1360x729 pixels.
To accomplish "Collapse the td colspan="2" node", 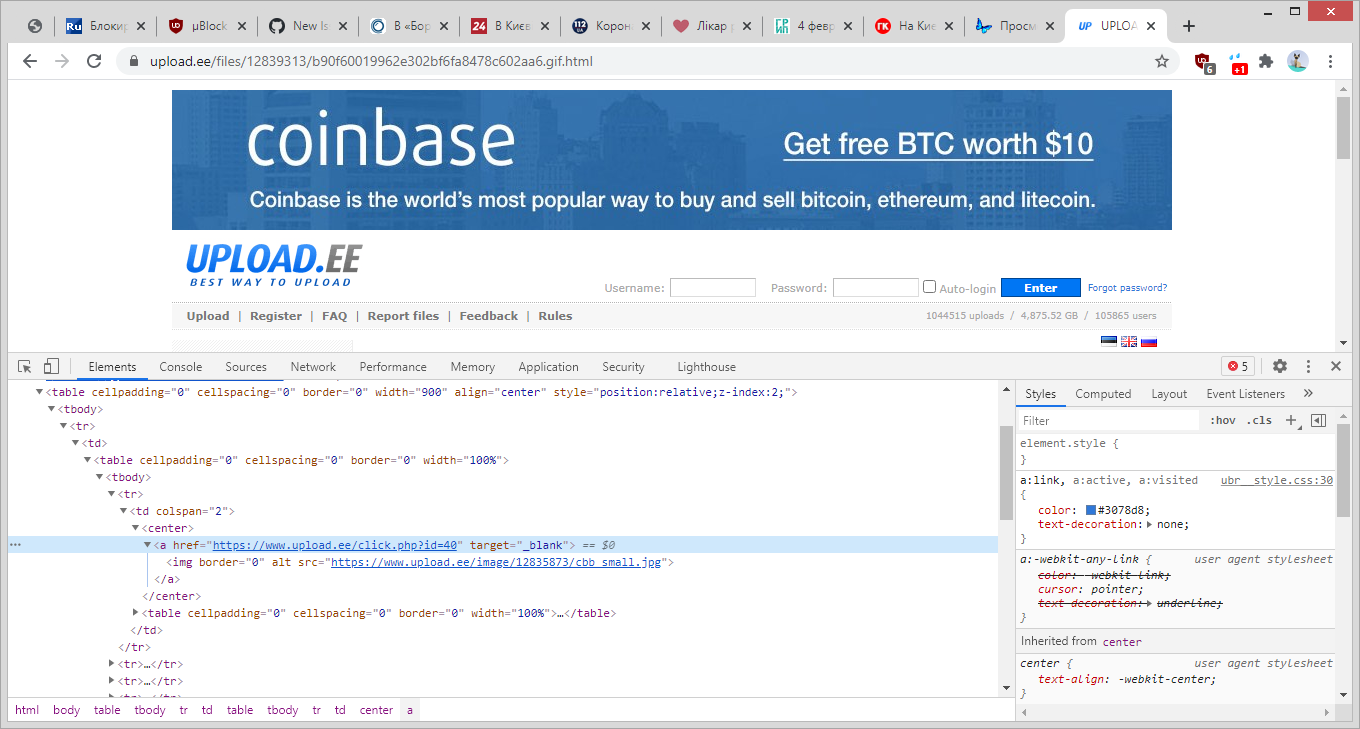I will click(x=124, y=511).
